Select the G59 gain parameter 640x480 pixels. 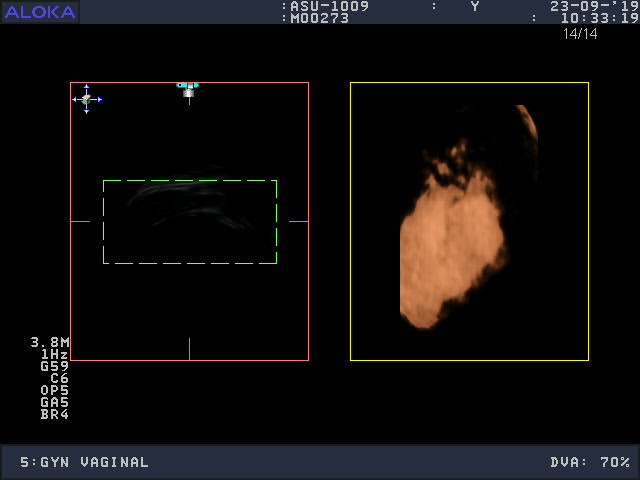tap(54, 366)
